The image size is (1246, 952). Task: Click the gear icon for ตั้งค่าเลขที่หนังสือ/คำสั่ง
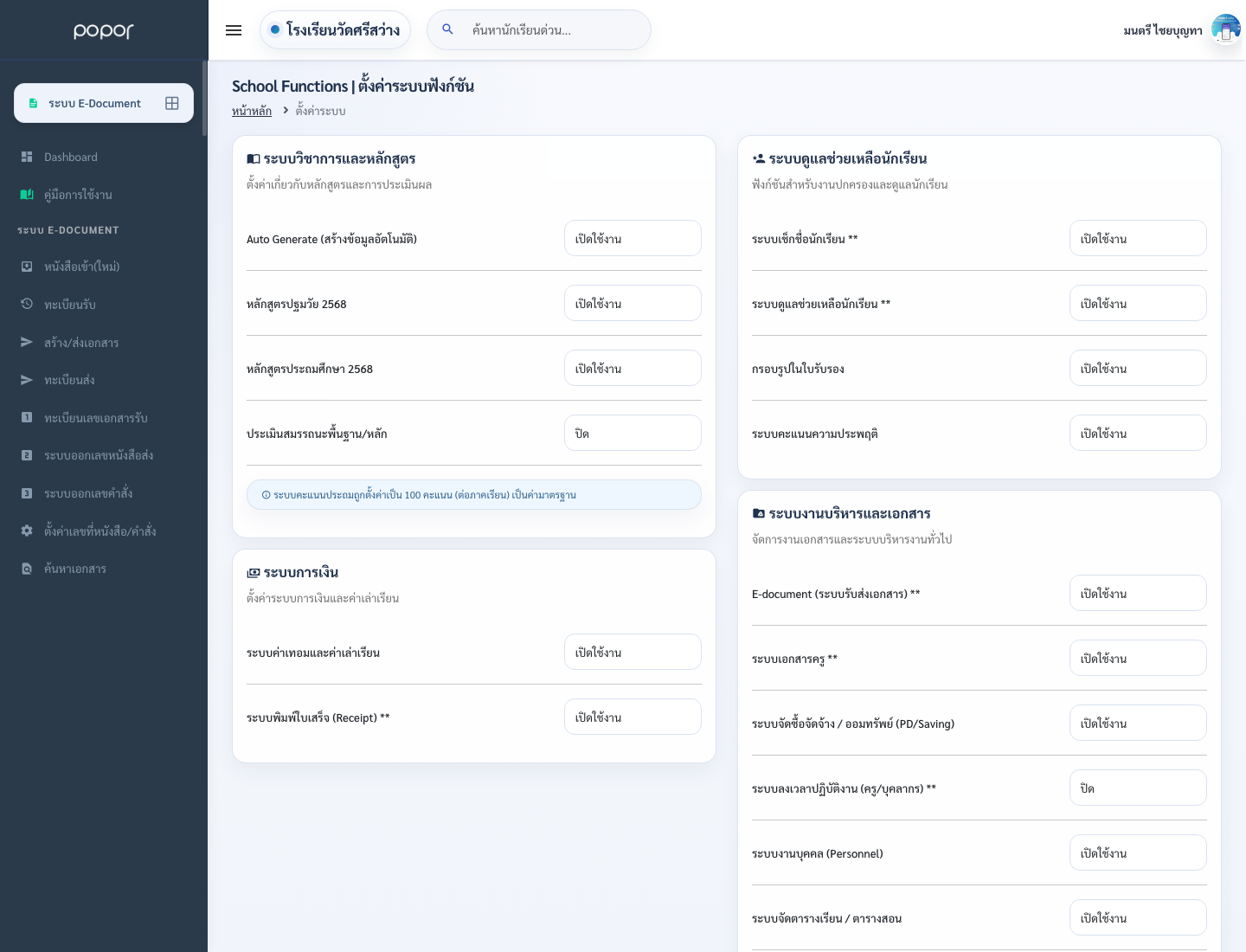point(27,531)
